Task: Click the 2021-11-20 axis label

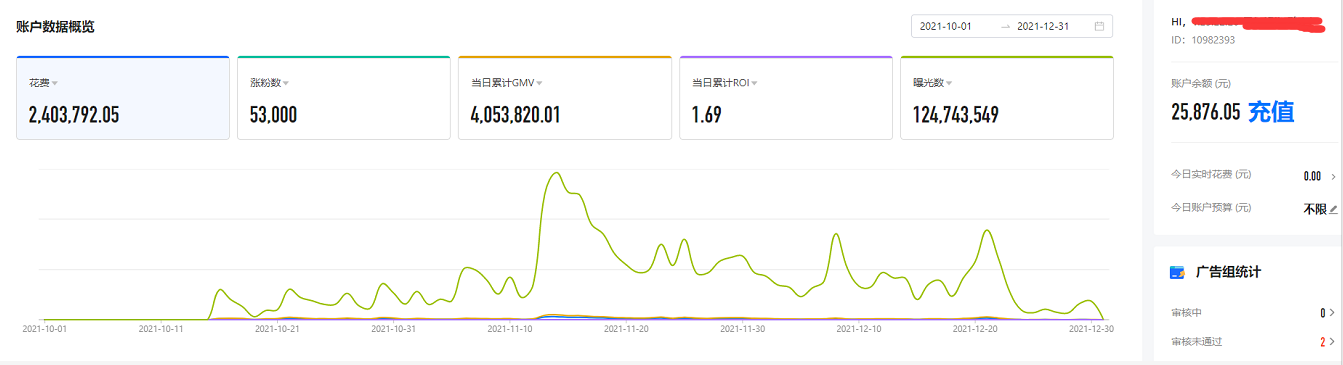Action: [x=627, y=328]
